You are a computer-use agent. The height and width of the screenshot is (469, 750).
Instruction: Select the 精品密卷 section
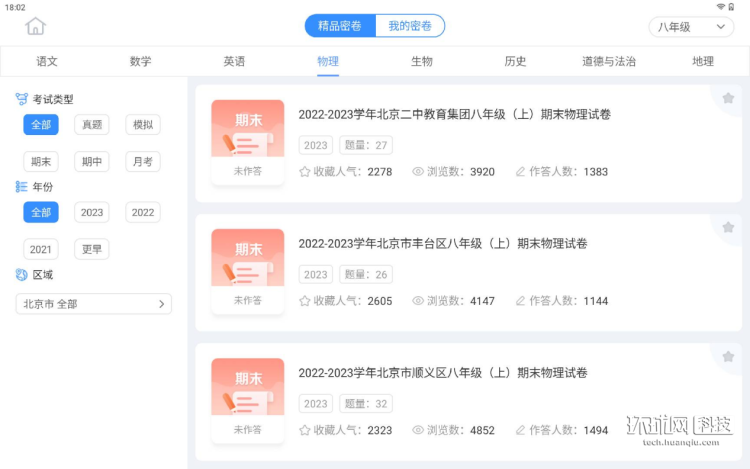(x=340, y=26)
